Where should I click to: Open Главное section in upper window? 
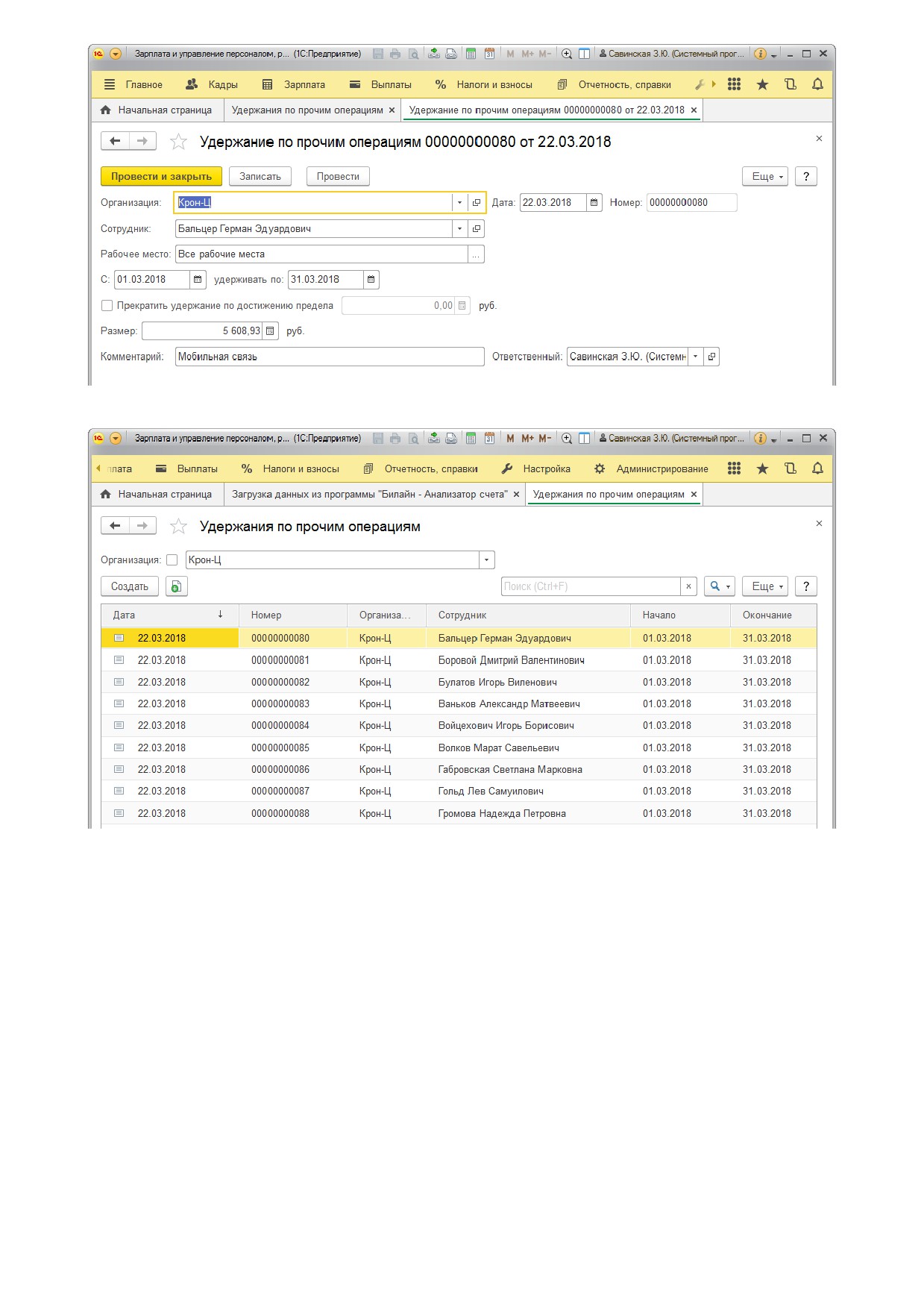[133, 84]
